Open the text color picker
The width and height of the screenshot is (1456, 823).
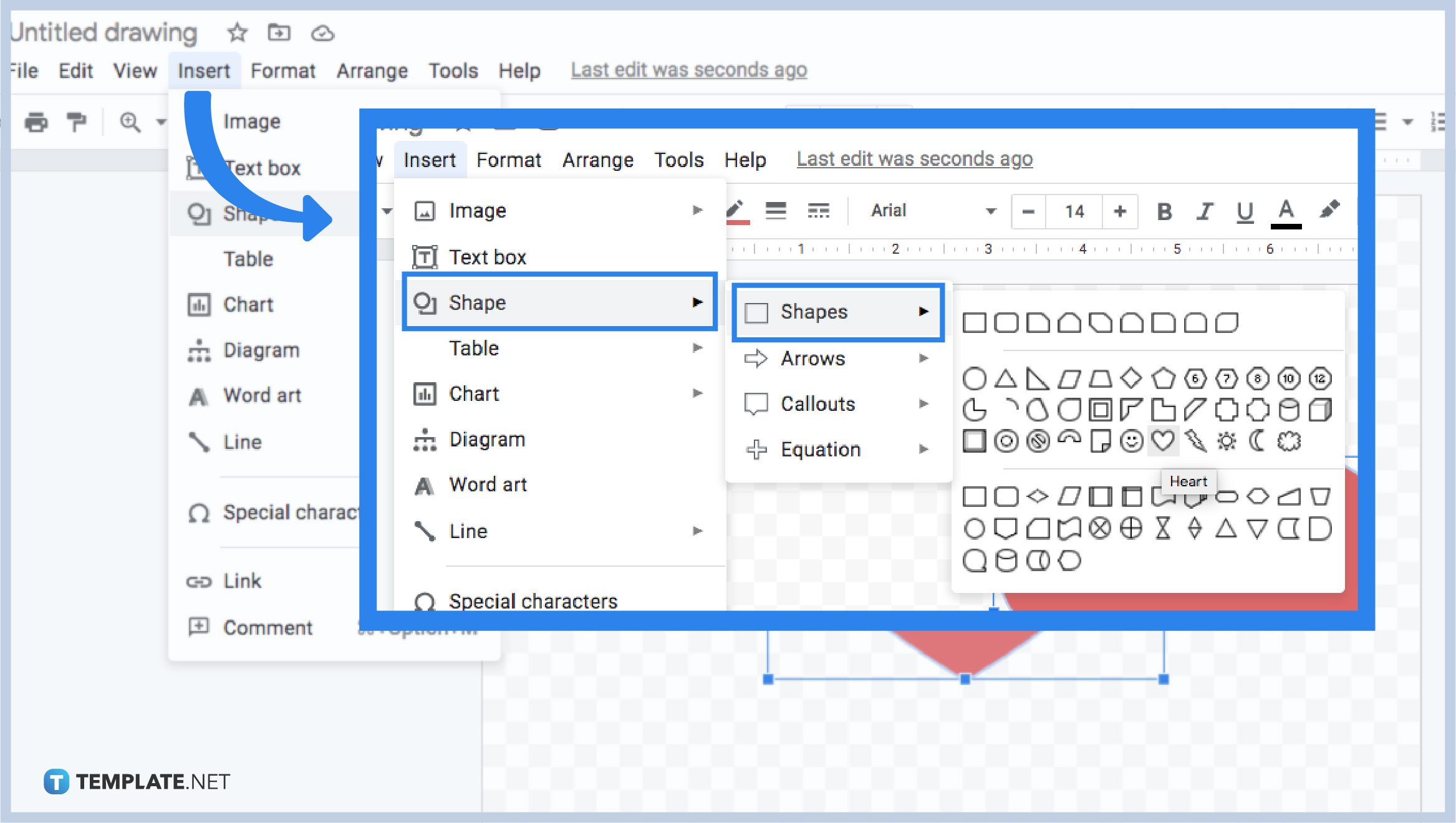point(1285,212)
